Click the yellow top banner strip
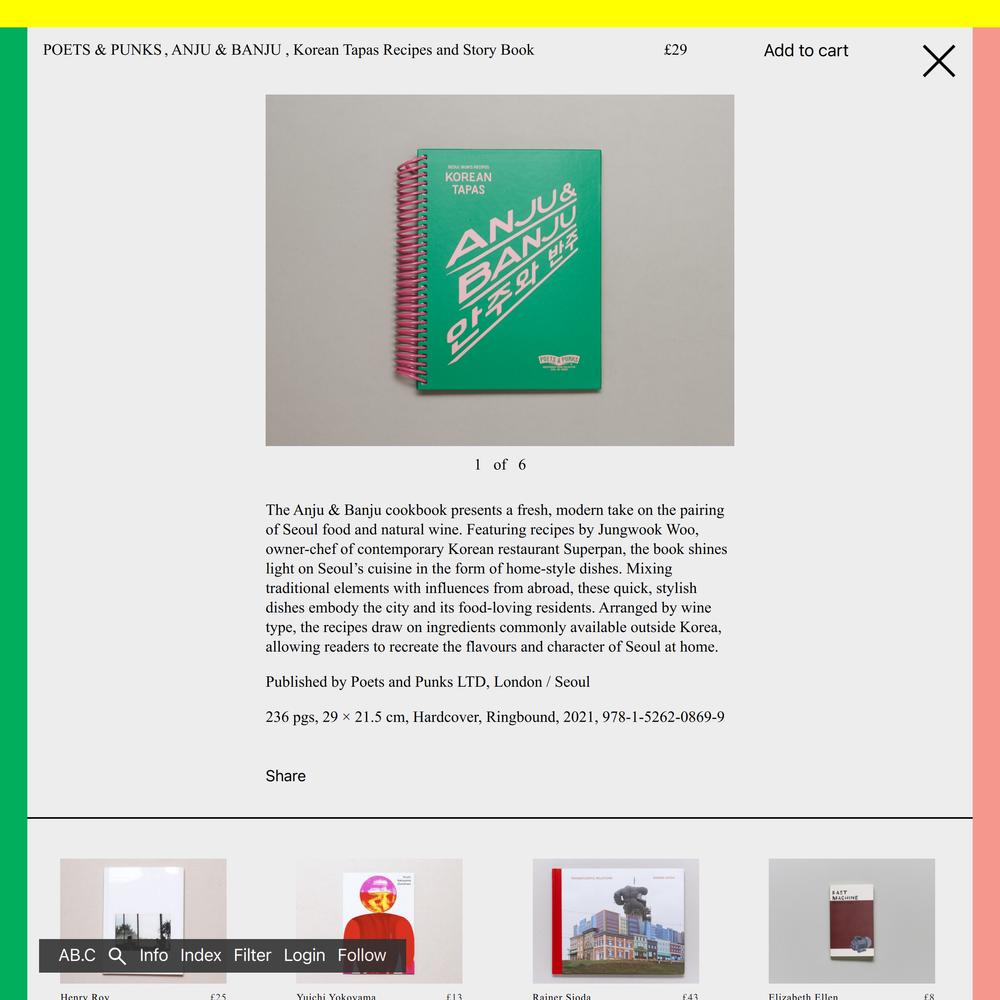 (500, 13)
